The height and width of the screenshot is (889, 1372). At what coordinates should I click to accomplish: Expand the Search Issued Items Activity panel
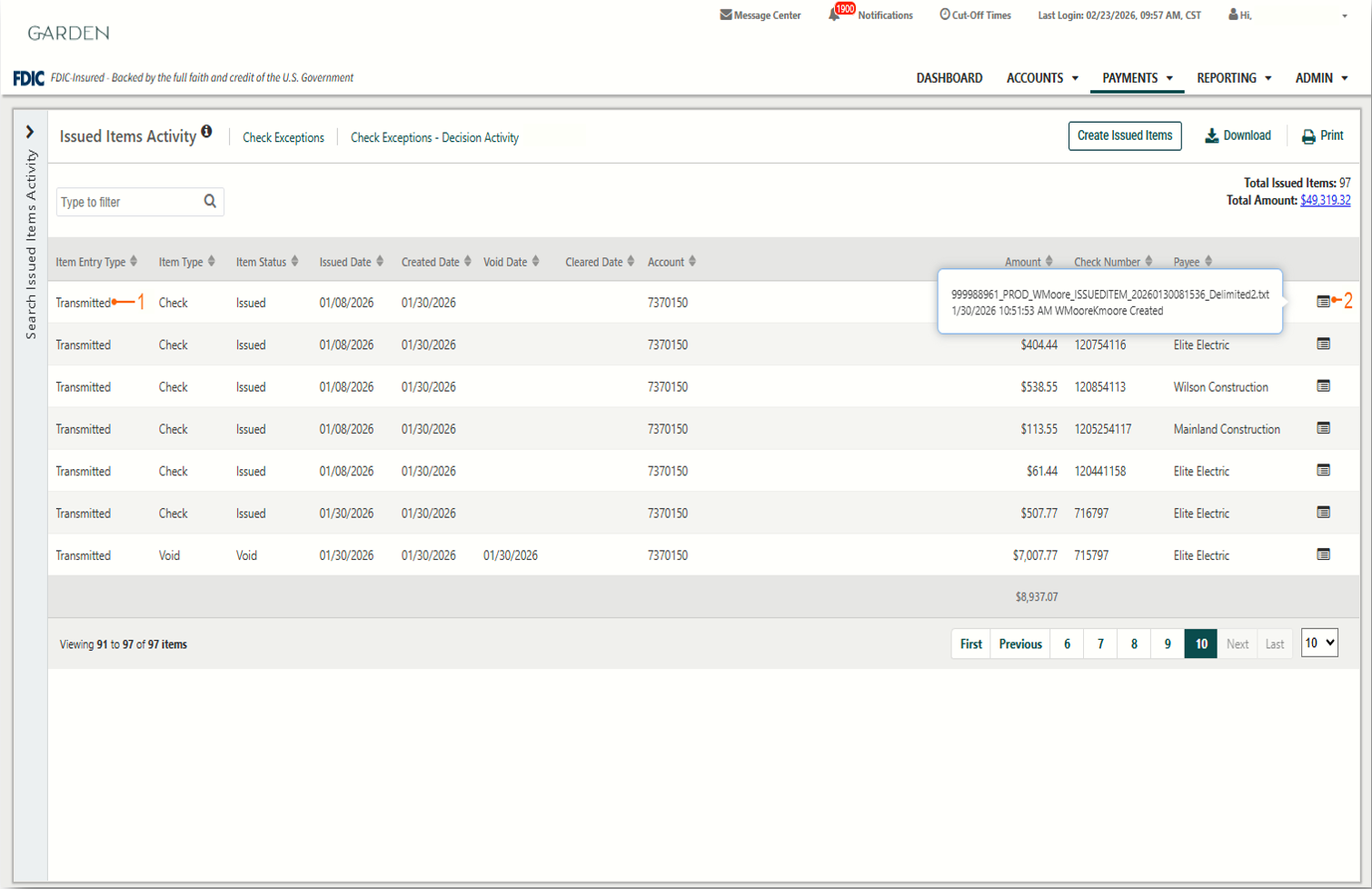[x=30, y=133]
